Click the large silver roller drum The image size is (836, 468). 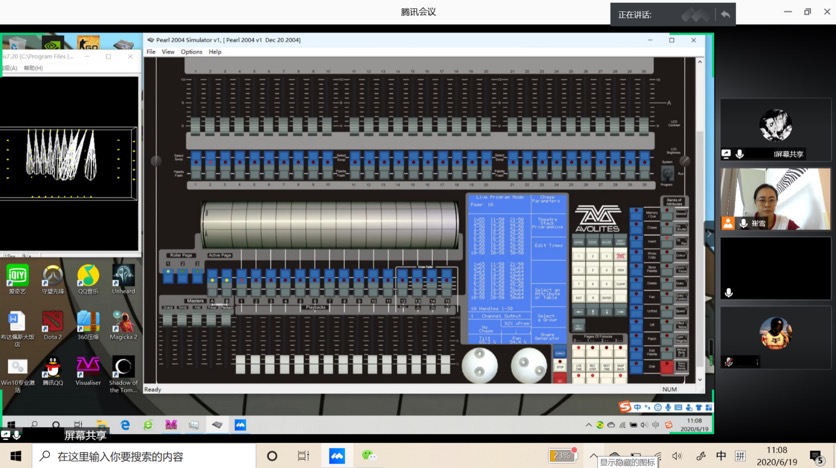point(333,226)
